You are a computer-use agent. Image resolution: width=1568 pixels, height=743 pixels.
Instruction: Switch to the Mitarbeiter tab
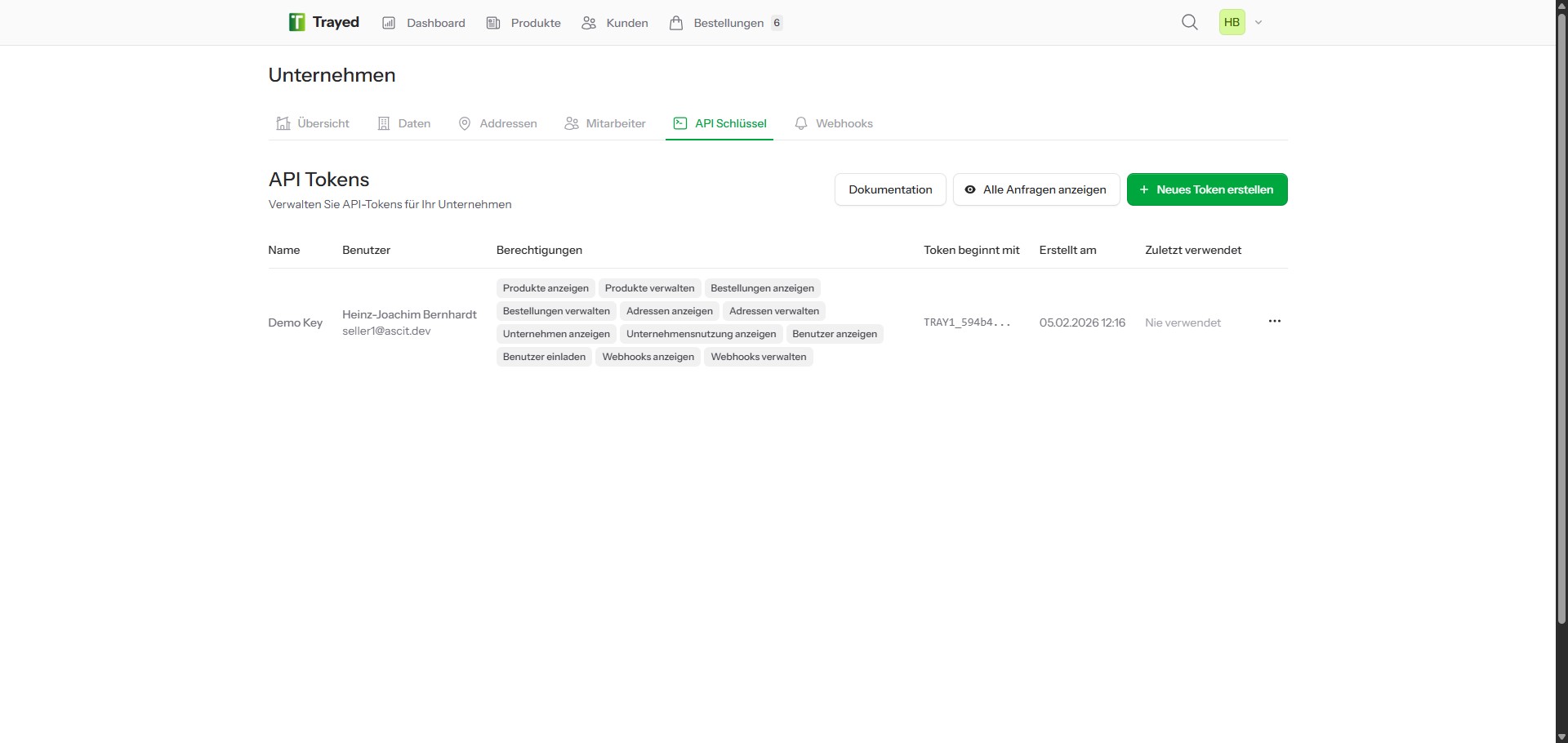click(604, 123)
